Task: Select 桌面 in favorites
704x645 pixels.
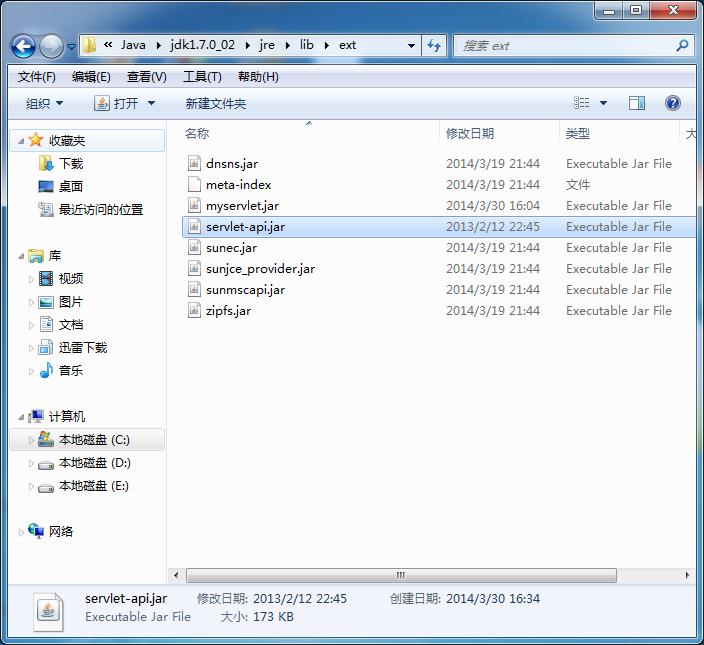Action: (71, 187)
